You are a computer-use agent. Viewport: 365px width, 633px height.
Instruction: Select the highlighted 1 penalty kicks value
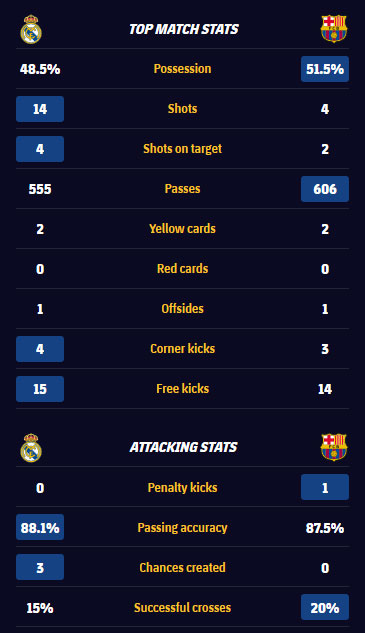(x=325, y=487)
